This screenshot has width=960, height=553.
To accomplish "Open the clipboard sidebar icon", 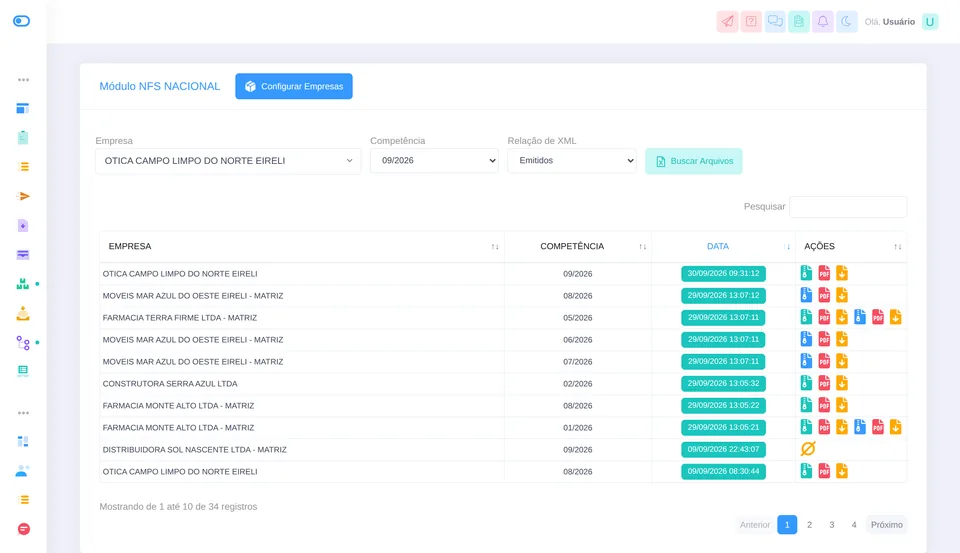I will [23, 137].
